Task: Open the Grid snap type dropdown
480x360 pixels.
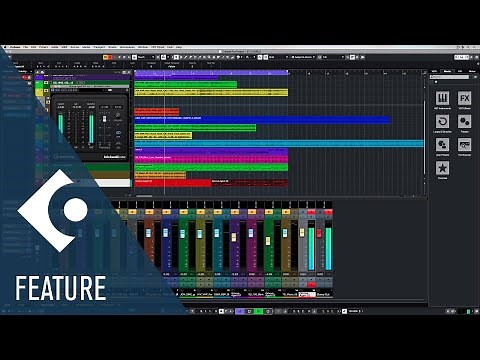Action: click(278, 57)
